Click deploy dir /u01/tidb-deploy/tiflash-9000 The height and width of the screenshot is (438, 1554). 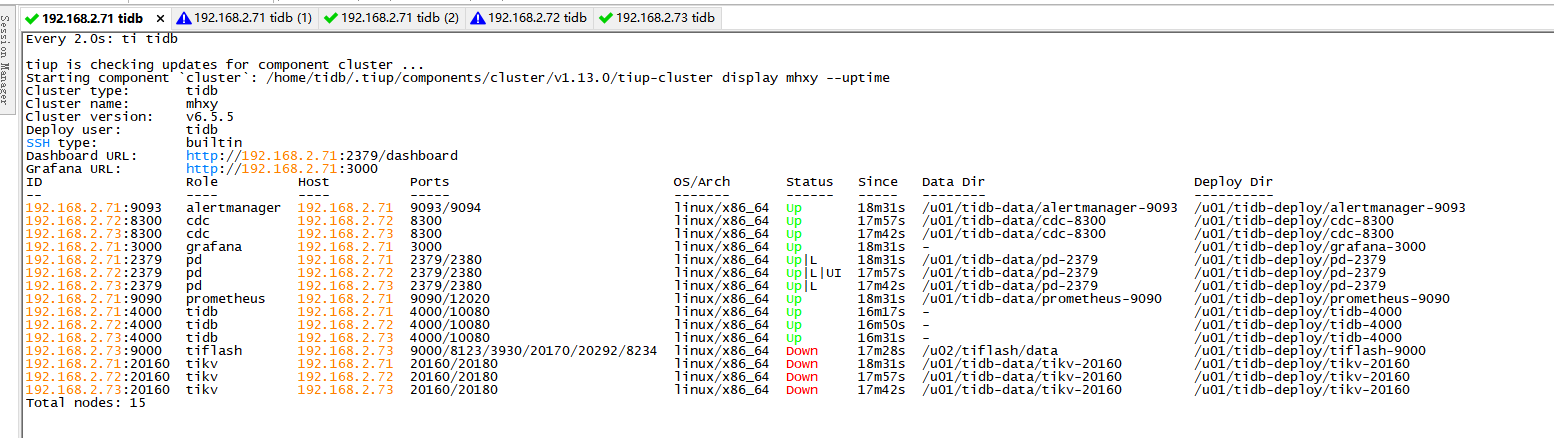[x=1310, y=351]
